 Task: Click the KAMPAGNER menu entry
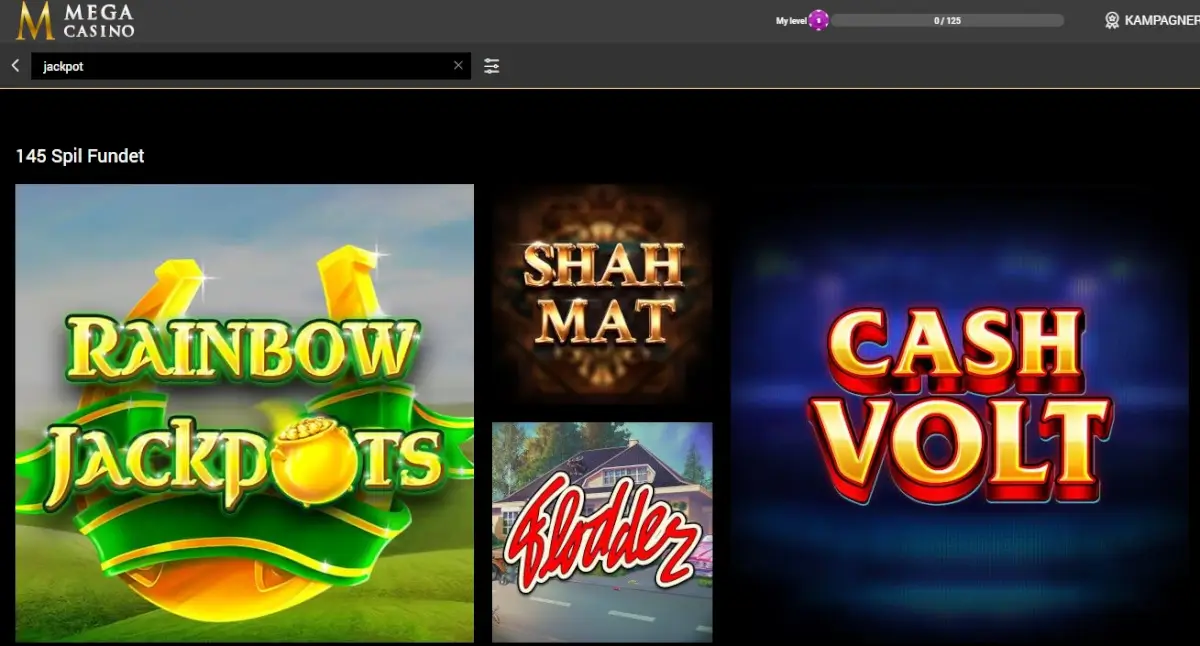[x=1158, y=19]
